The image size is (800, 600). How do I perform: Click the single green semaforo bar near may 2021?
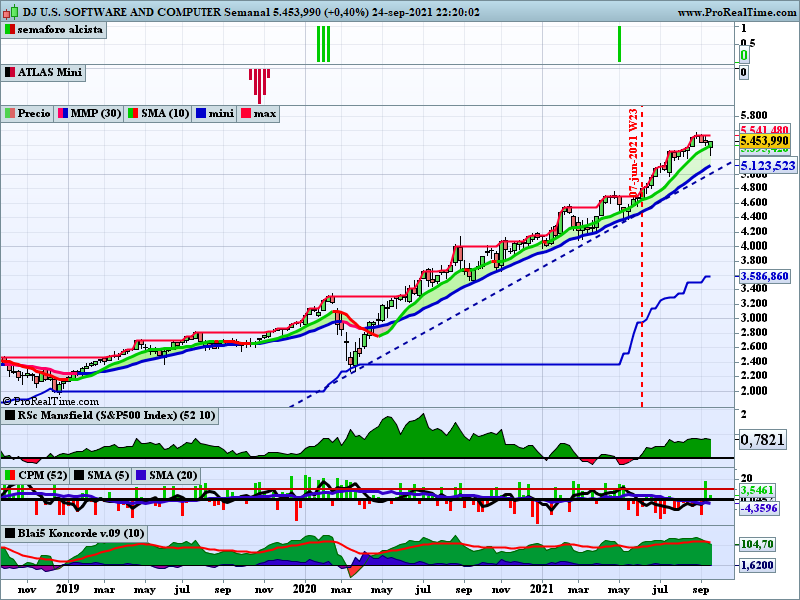point(619,44)
